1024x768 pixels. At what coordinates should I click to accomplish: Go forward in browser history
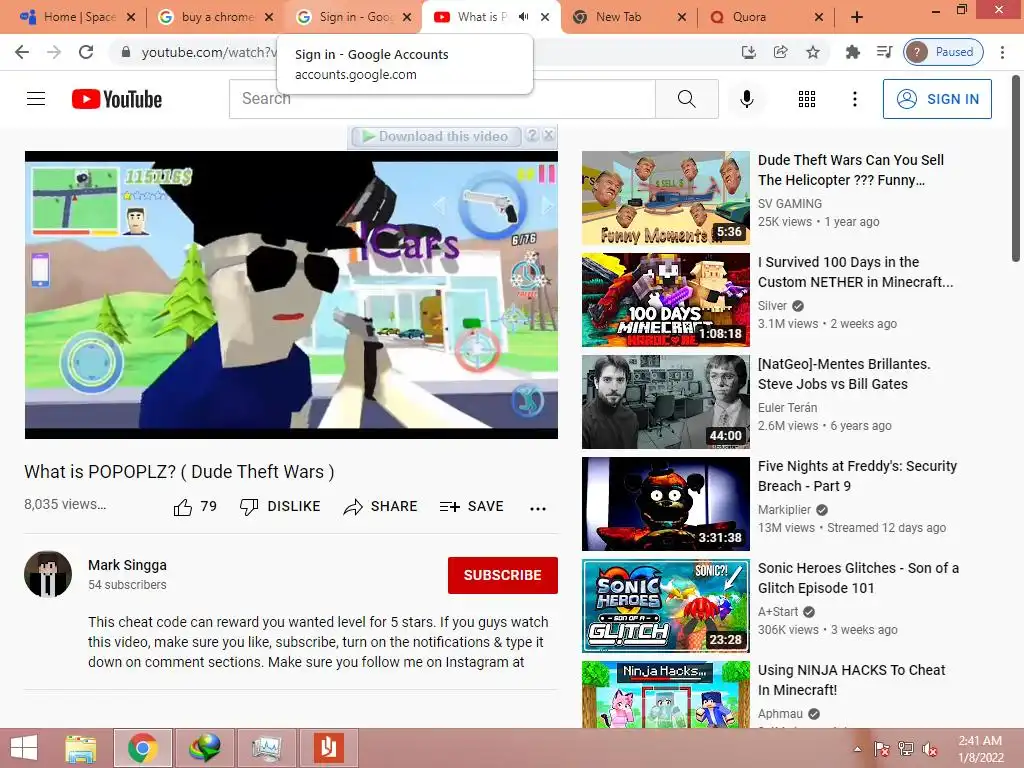click(x=54, y=52)
